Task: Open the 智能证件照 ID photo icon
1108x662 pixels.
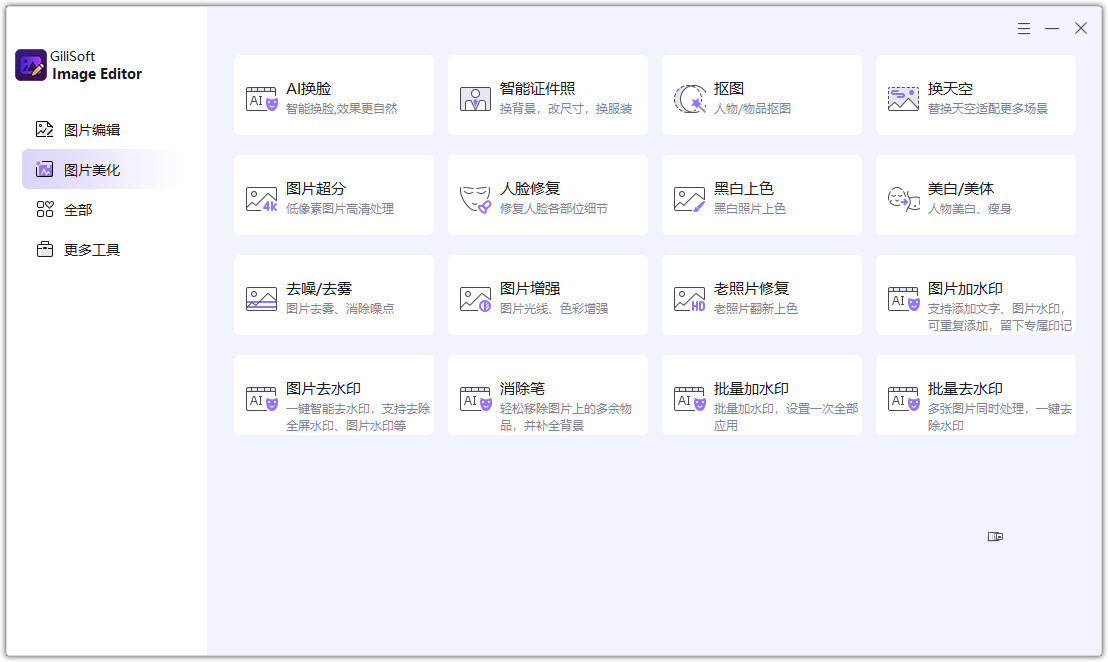Action: click(475, 98)
